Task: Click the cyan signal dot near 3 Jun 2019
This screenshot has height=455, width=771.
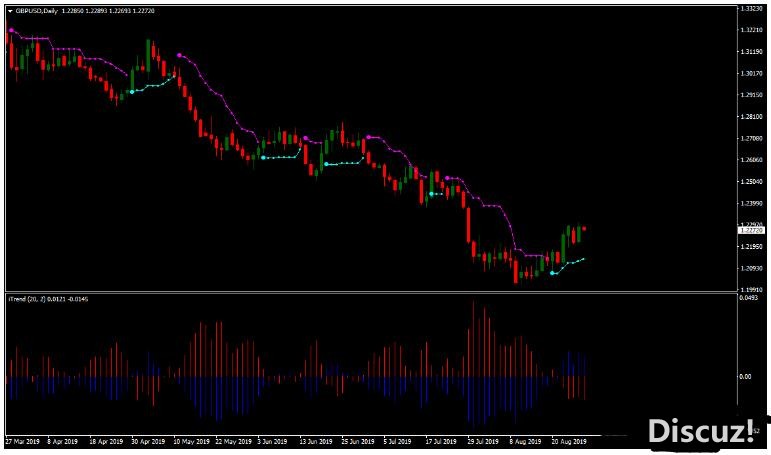Action: pos(263,157)
